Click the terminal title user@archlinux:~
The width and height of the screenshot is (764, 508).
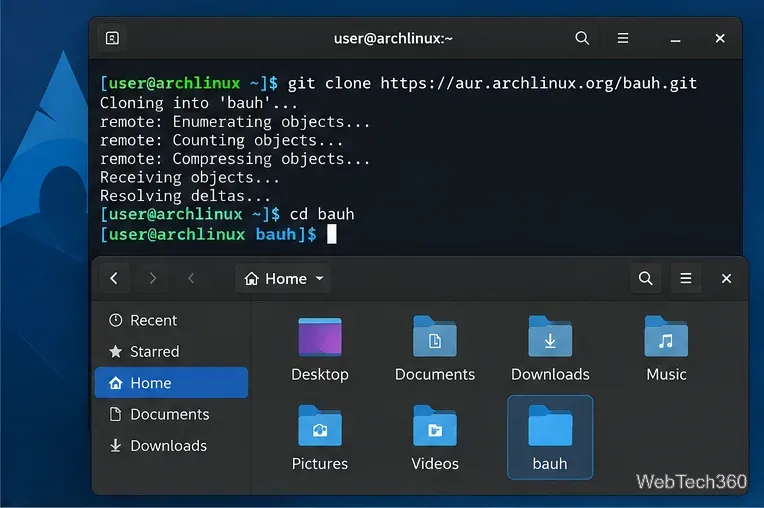click(393, 38)
